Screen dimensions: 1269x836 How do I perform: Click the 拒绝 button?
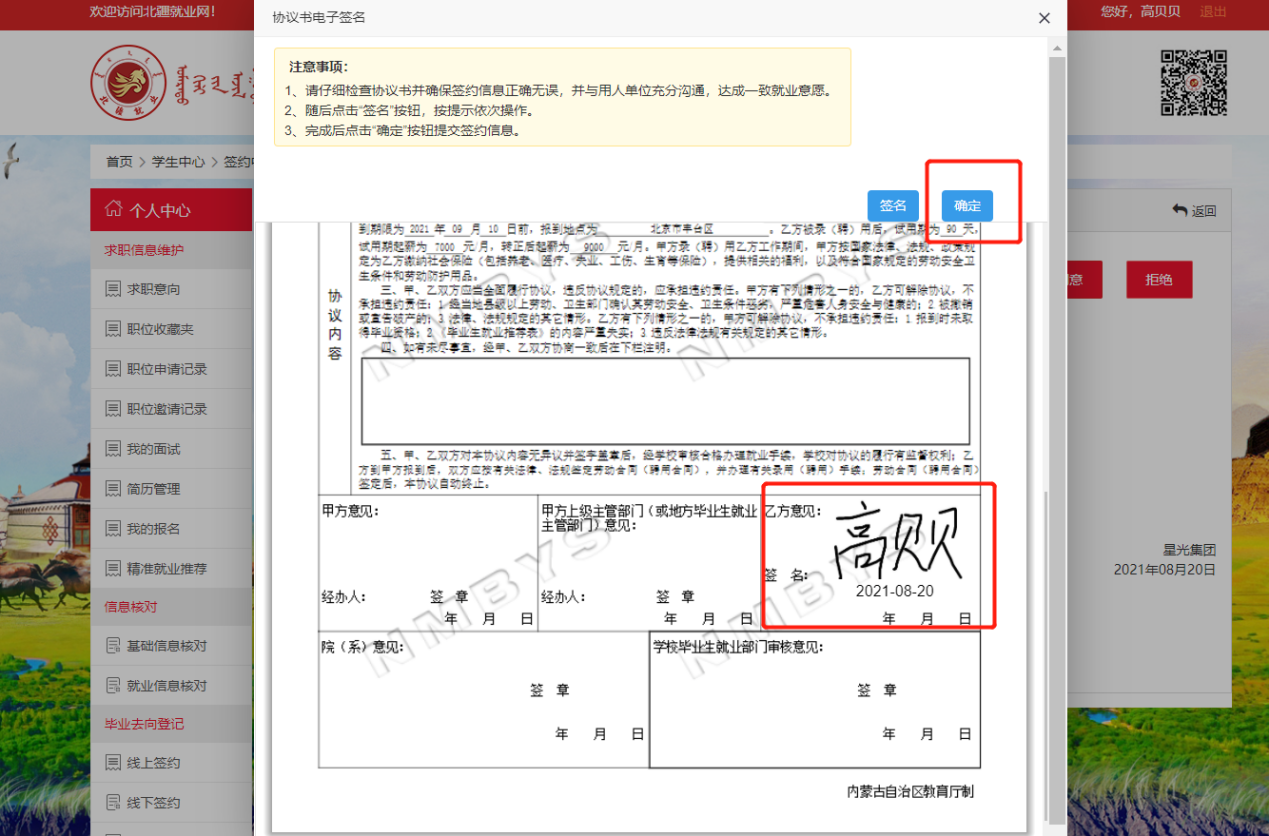1158,280
